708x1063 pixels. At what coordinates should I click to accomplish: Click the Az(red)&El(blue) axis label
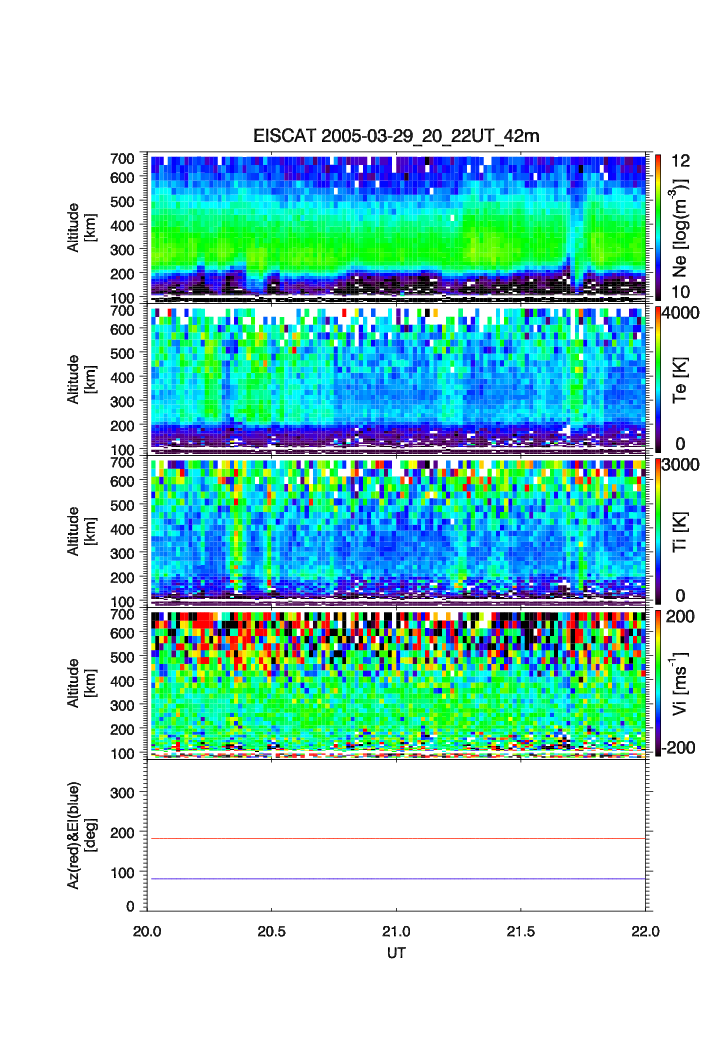[81, 834]
